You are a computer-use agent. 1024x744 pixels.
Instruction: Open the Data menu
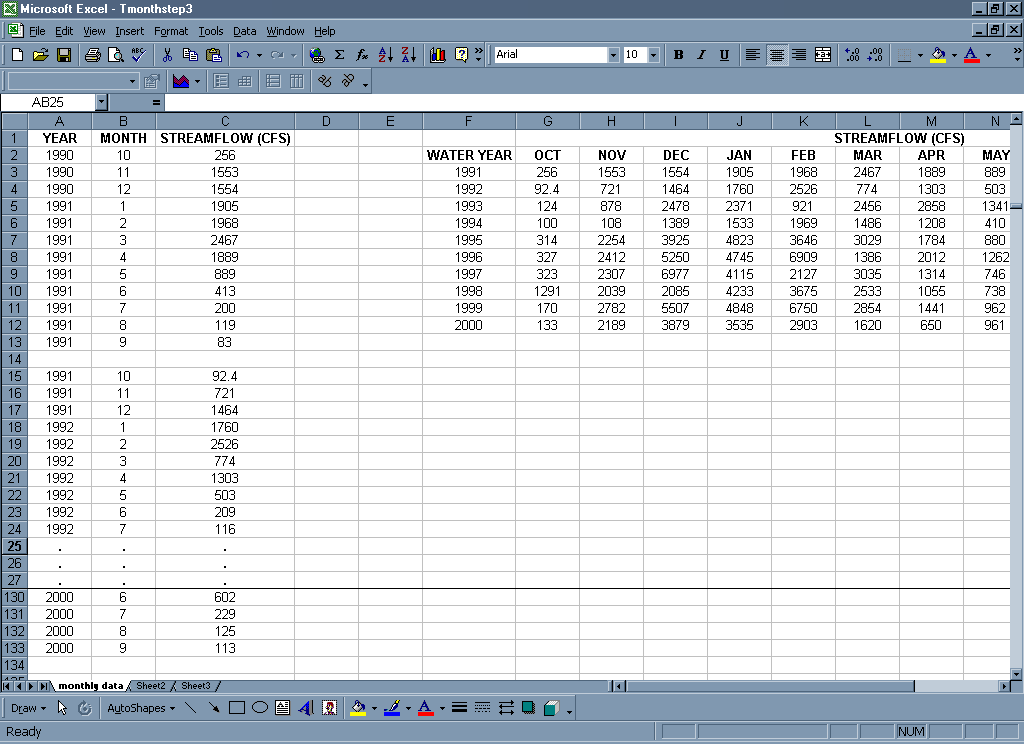click(x=244, y=31)
